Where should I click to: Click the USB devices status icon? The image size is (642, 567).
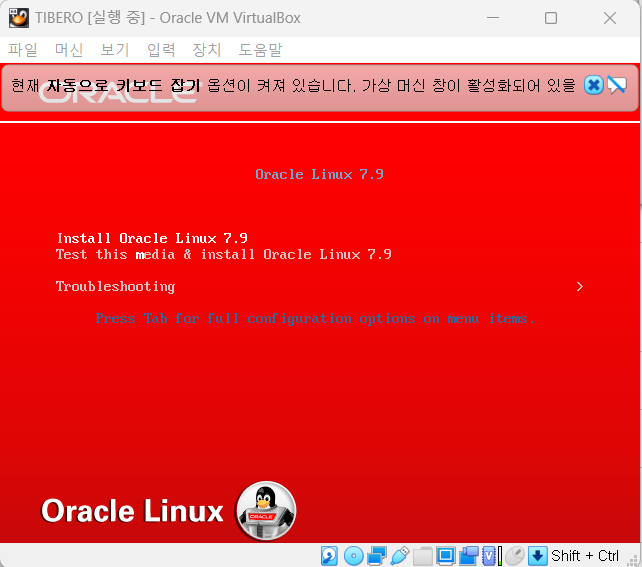[400, 556]
